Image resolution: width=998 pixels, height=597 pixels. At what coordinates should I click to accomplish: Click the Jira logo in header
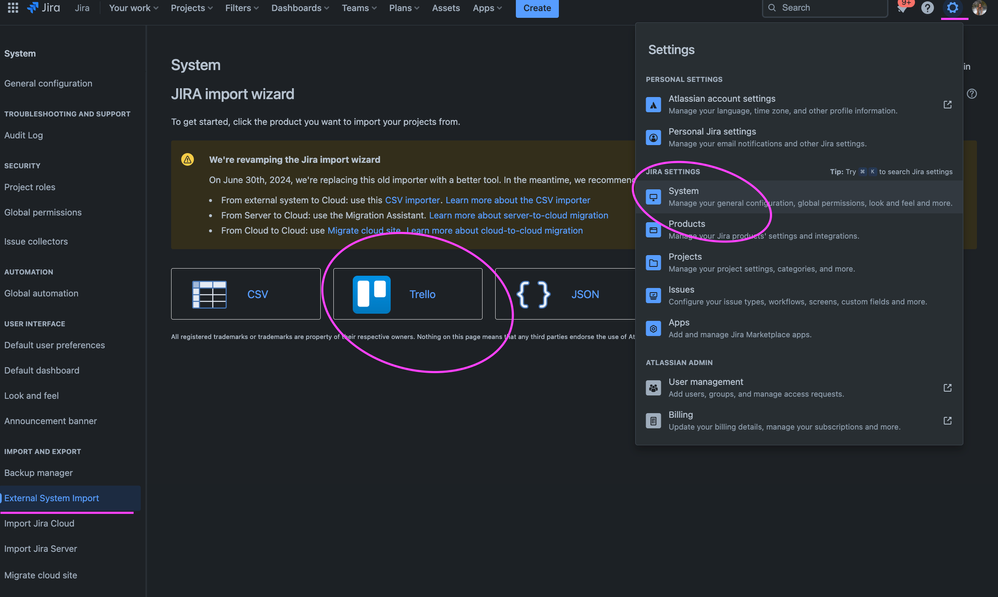pos(43,8)
